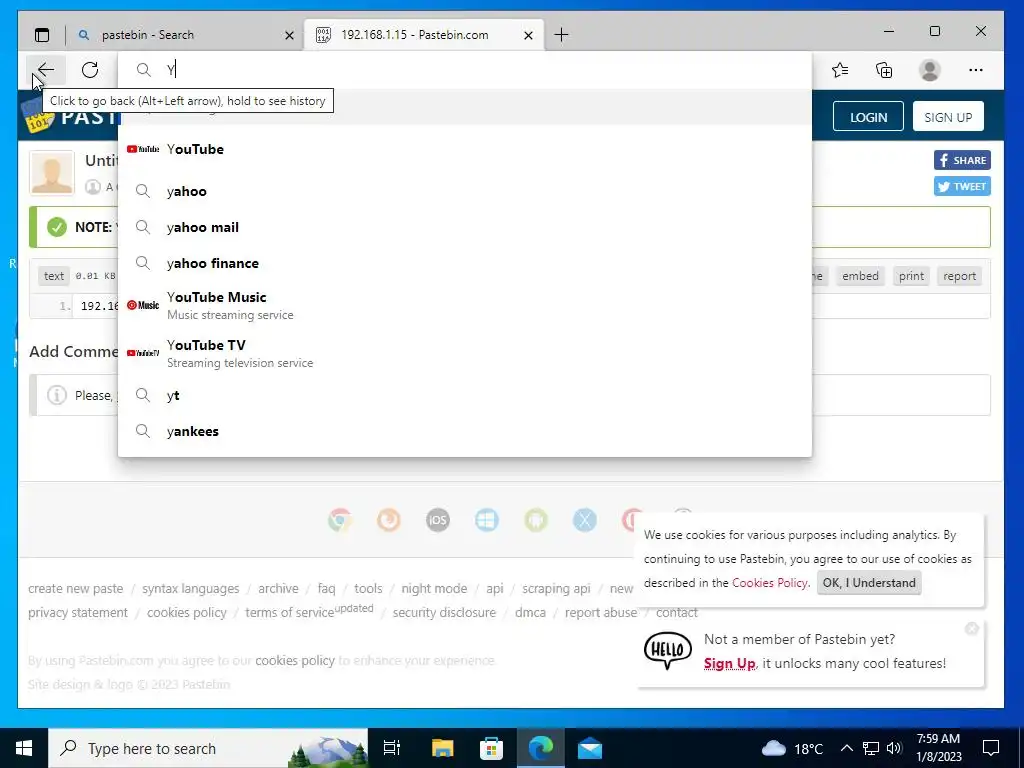Click the Android app icon in footer
This screenshot has width=1024, height=768.
(536, 520)
